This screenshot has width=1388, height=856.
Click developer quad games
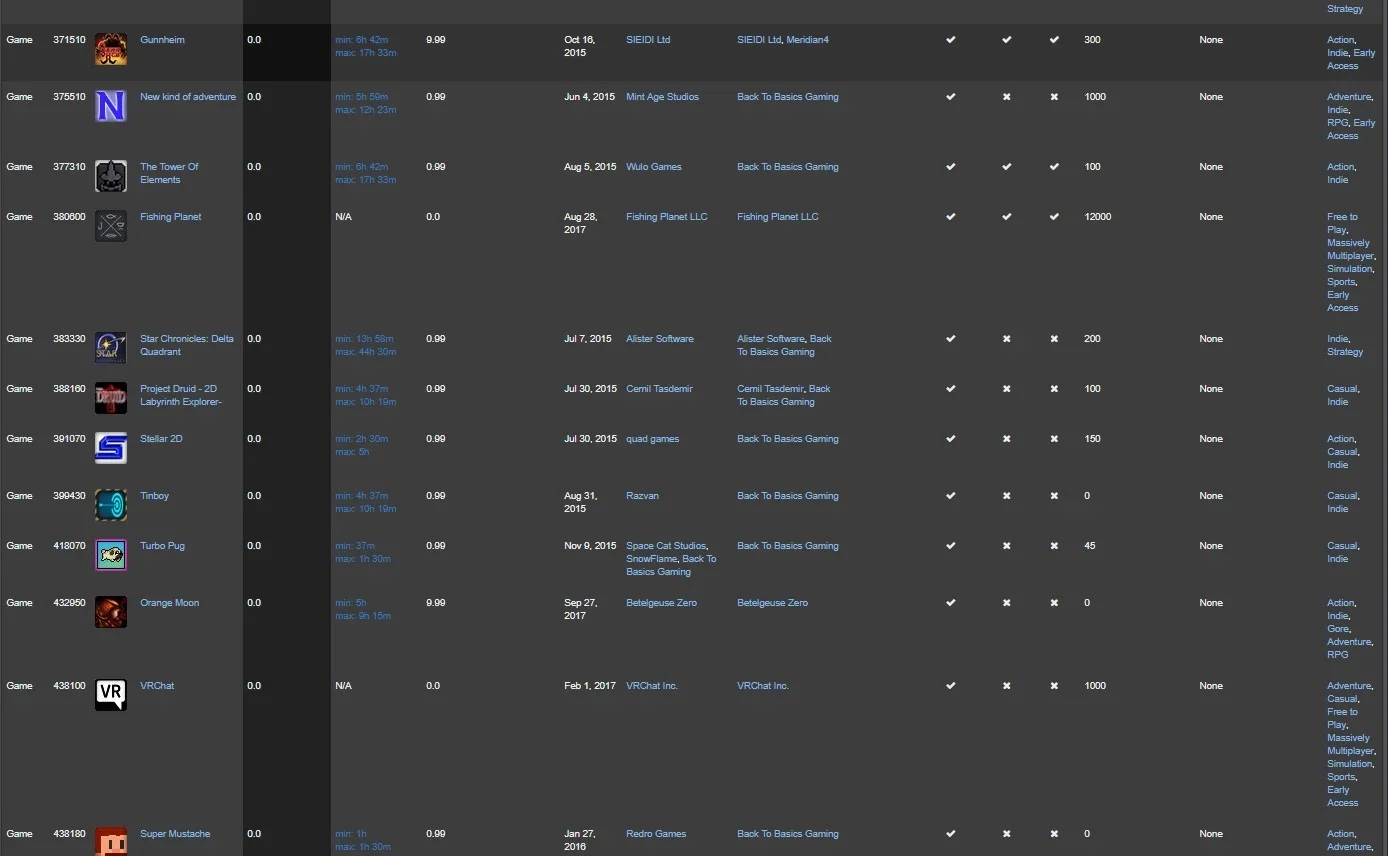pyautogui.click(x=653, y=439)
